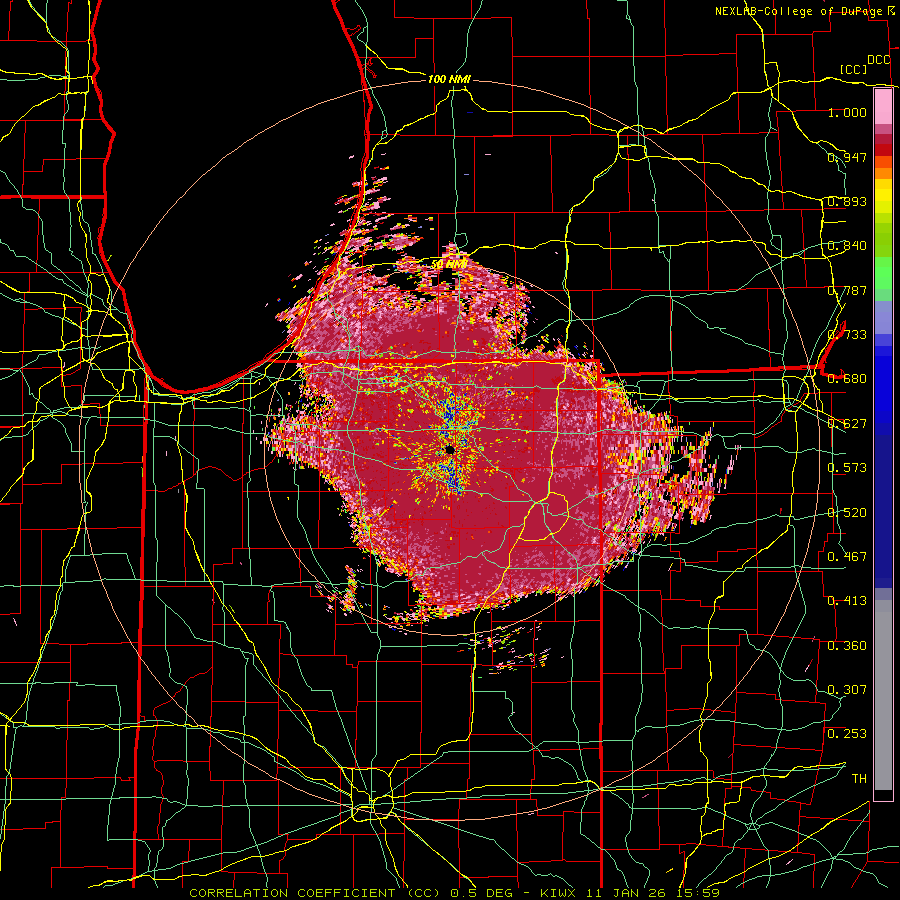Click the 0.680 scale value
Viewport: 900px width, 900px height.
pos(847,379)
